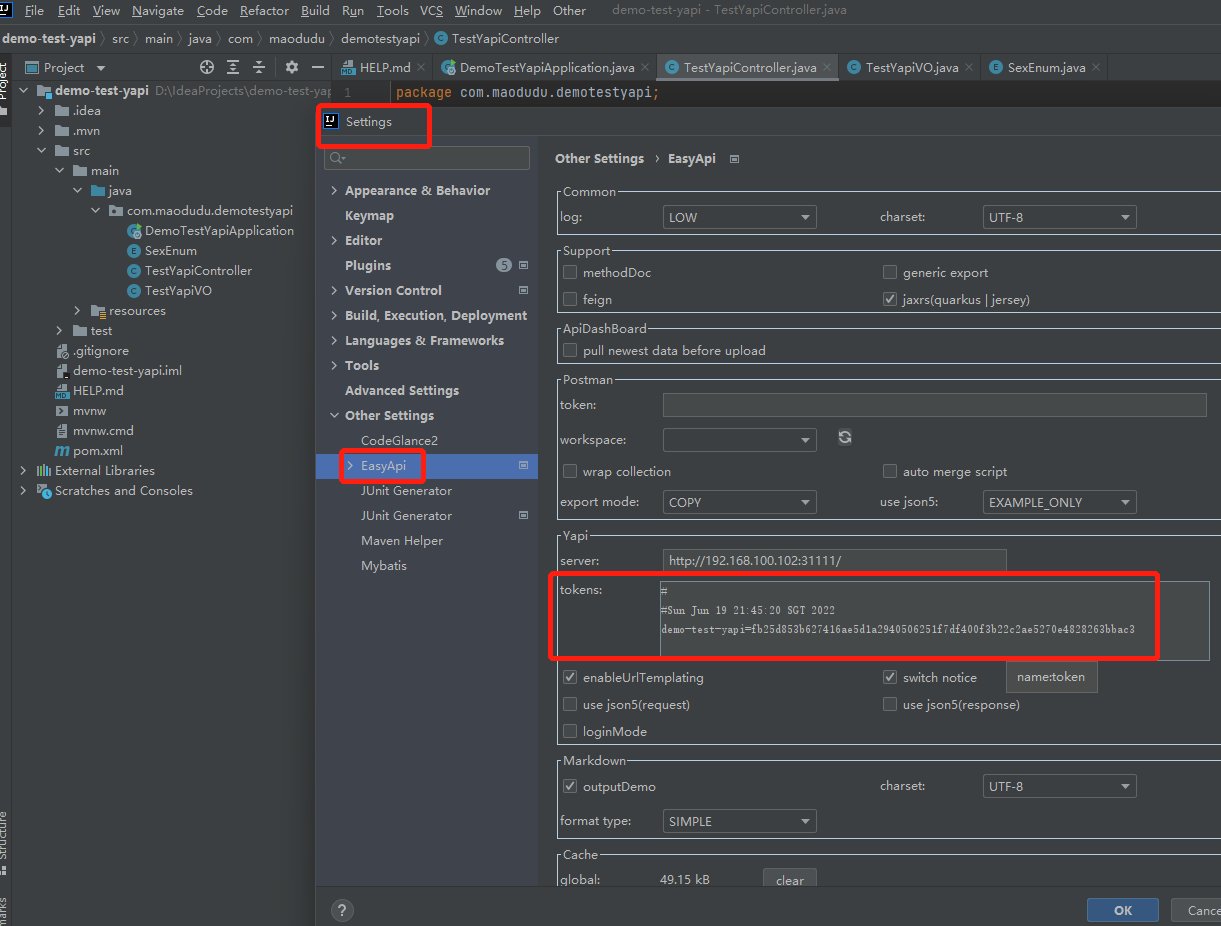Toggle the enableUrlTemplating checkbox

[x=570, y=678]
